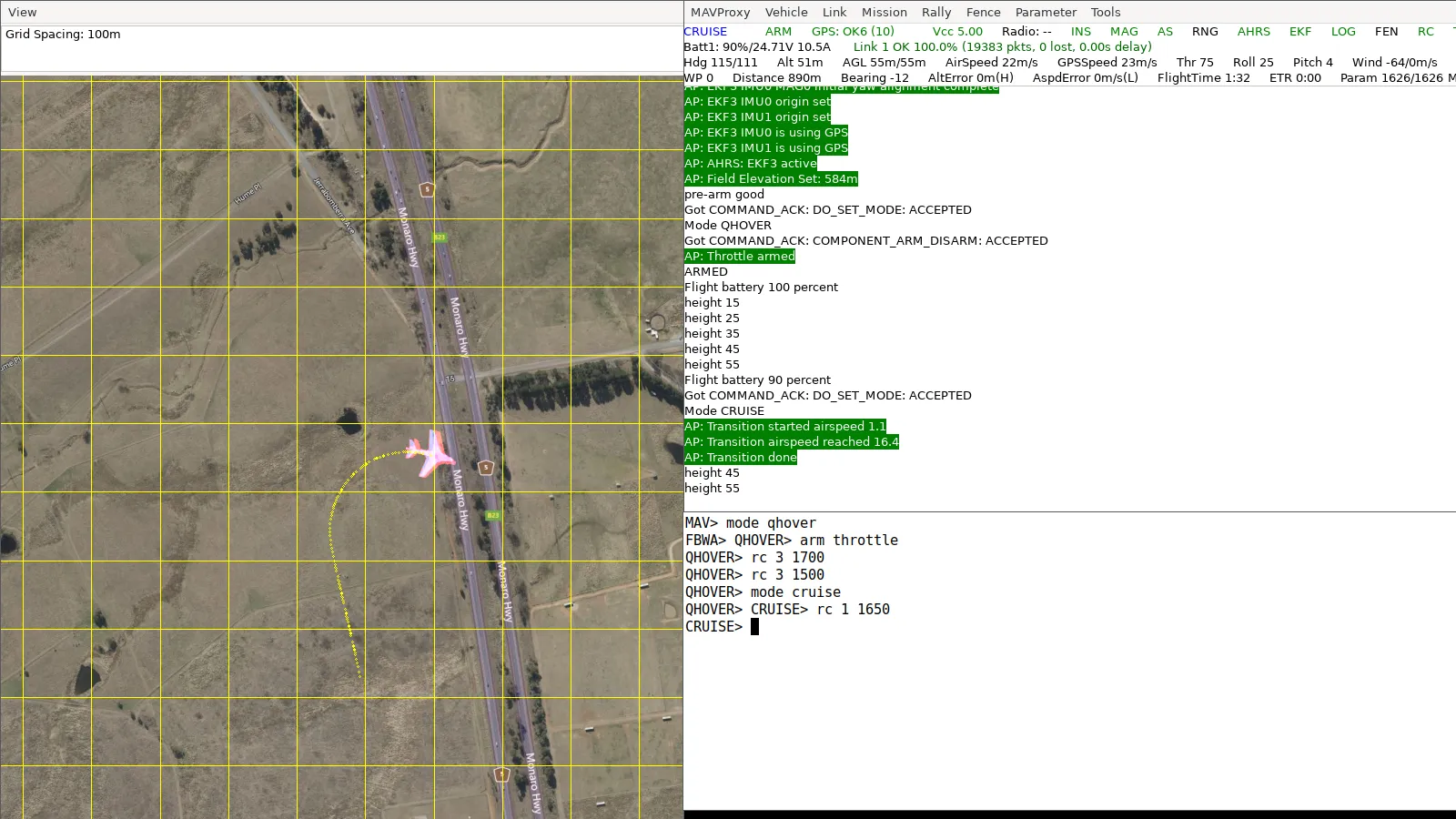Click the INS sensor status
Image resolution: width=1456 pixels, height=819 pixels.
tap(1081, 31)
